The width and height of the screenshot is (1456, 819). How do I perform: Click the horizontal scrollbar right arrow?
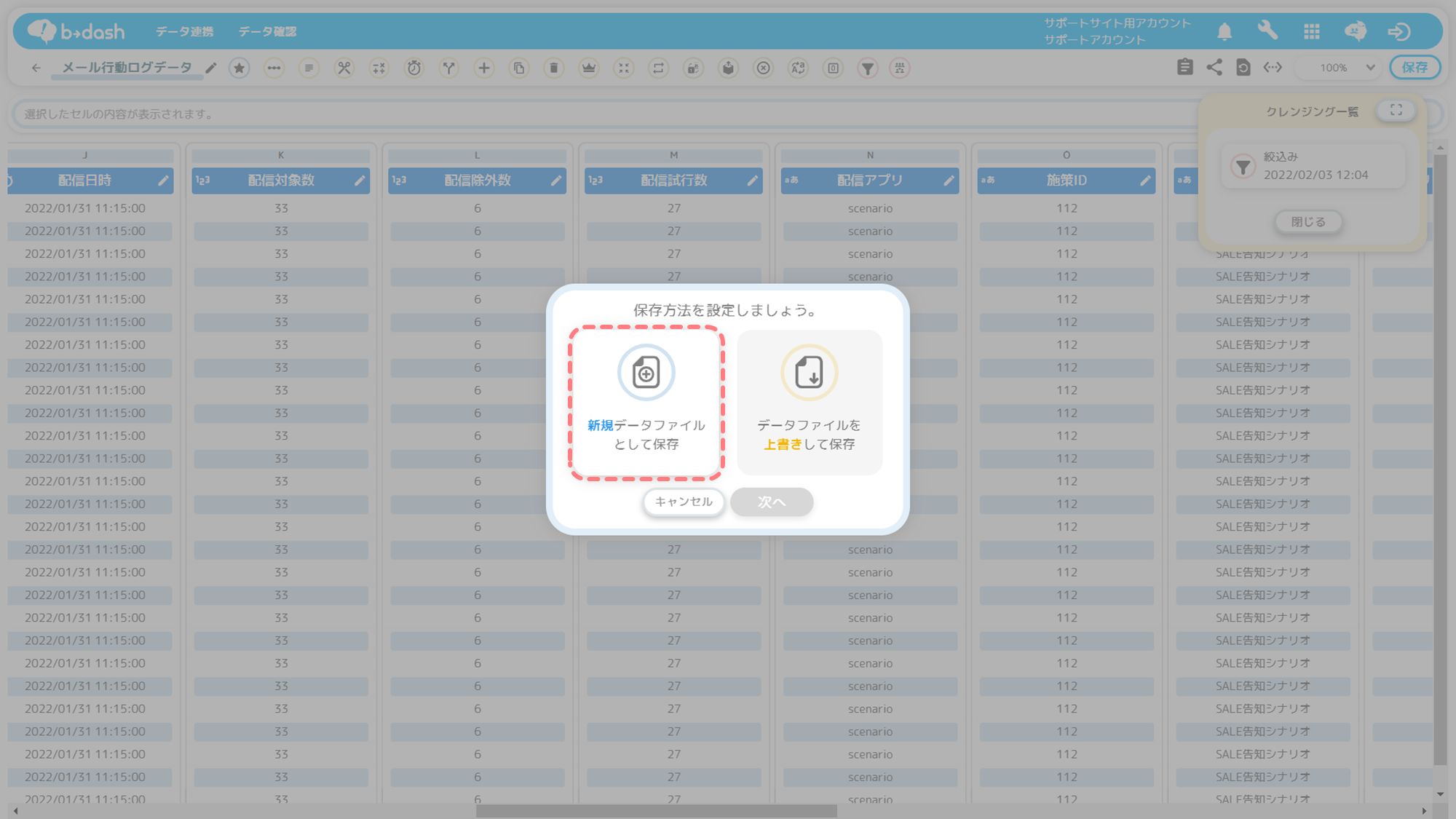click(1424, 811)
